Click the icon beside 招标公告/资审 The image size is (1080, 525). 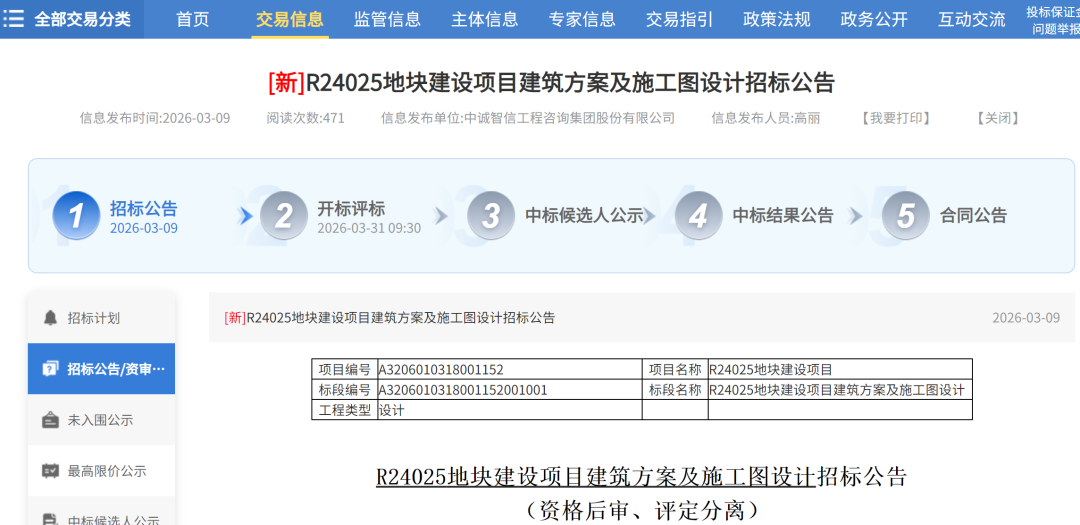click(x=50, y=369)
